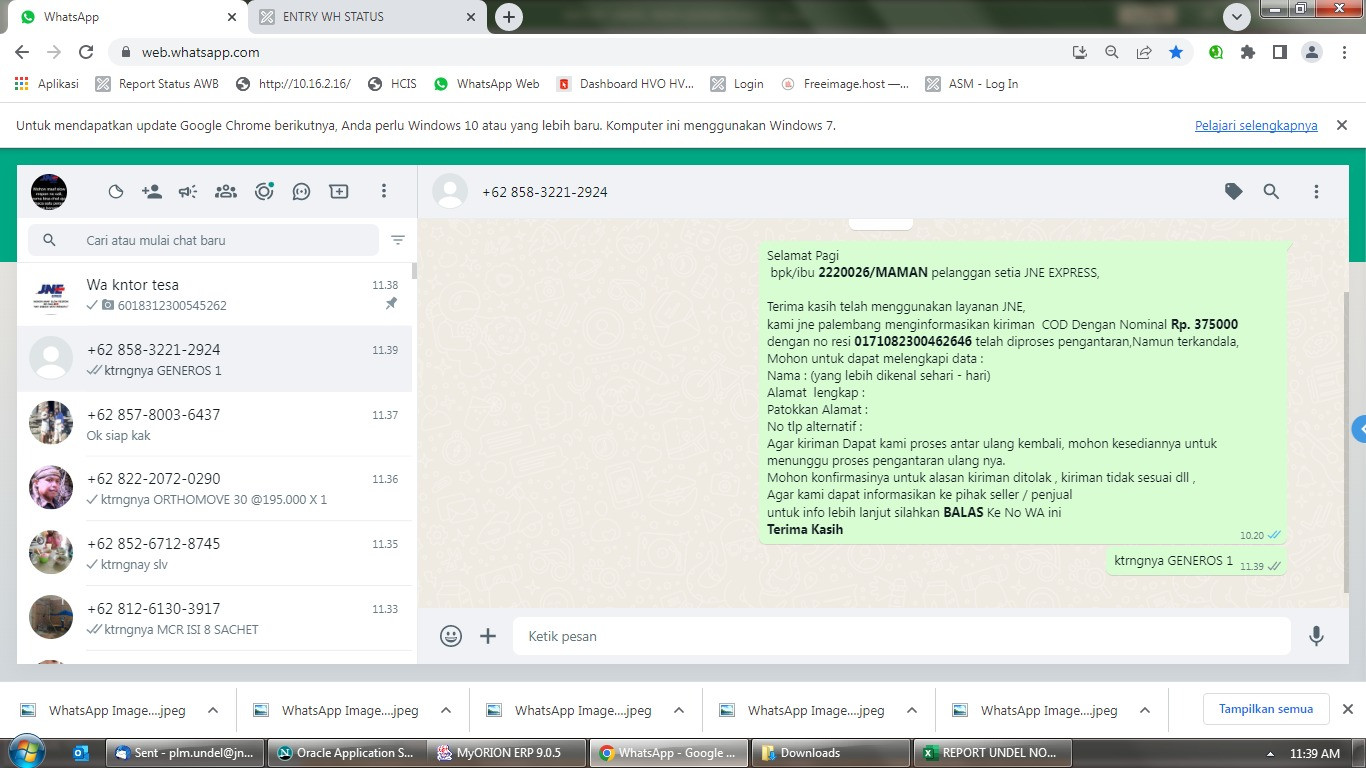1366x768 pixels.
Task: Click the JNE avatar of Wa kntor tesa
Action: (51, 293)
